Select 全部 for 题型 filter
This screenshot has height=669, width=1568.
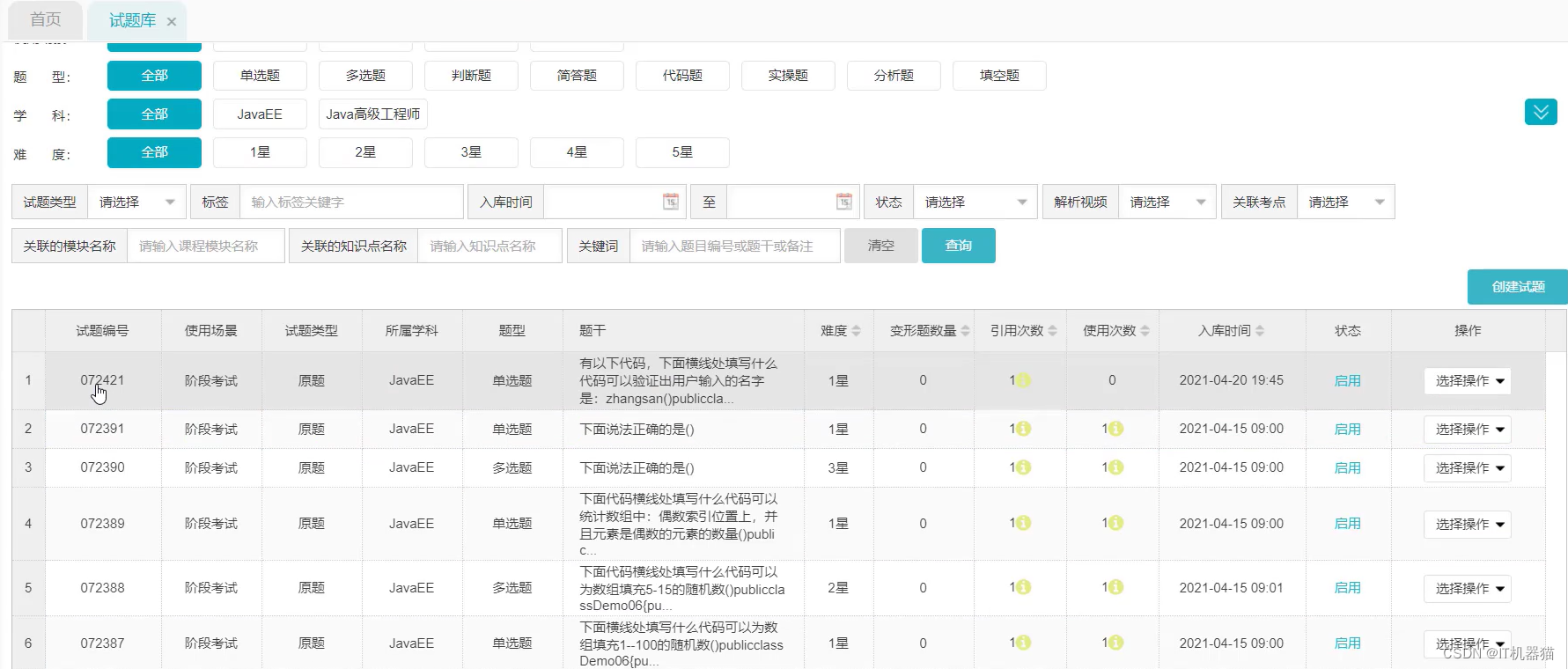click(x=154, y=76)
